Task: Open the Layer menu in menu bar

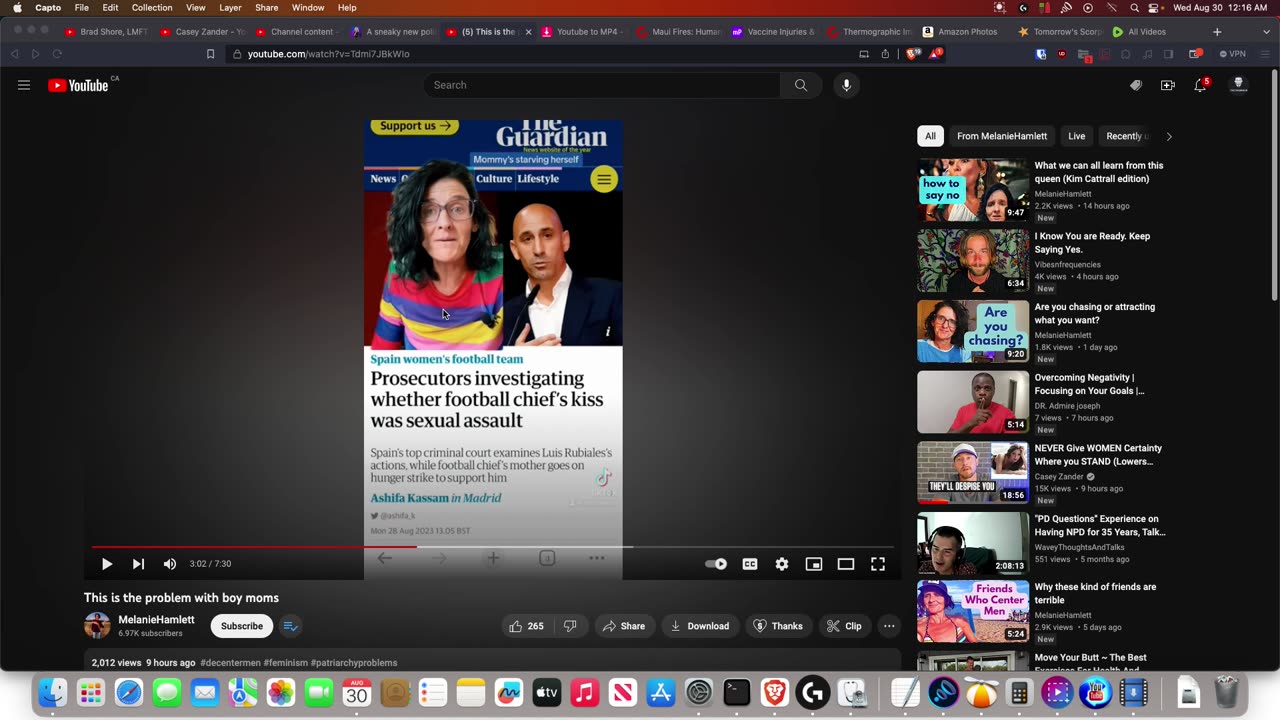Action: (230, 8)
